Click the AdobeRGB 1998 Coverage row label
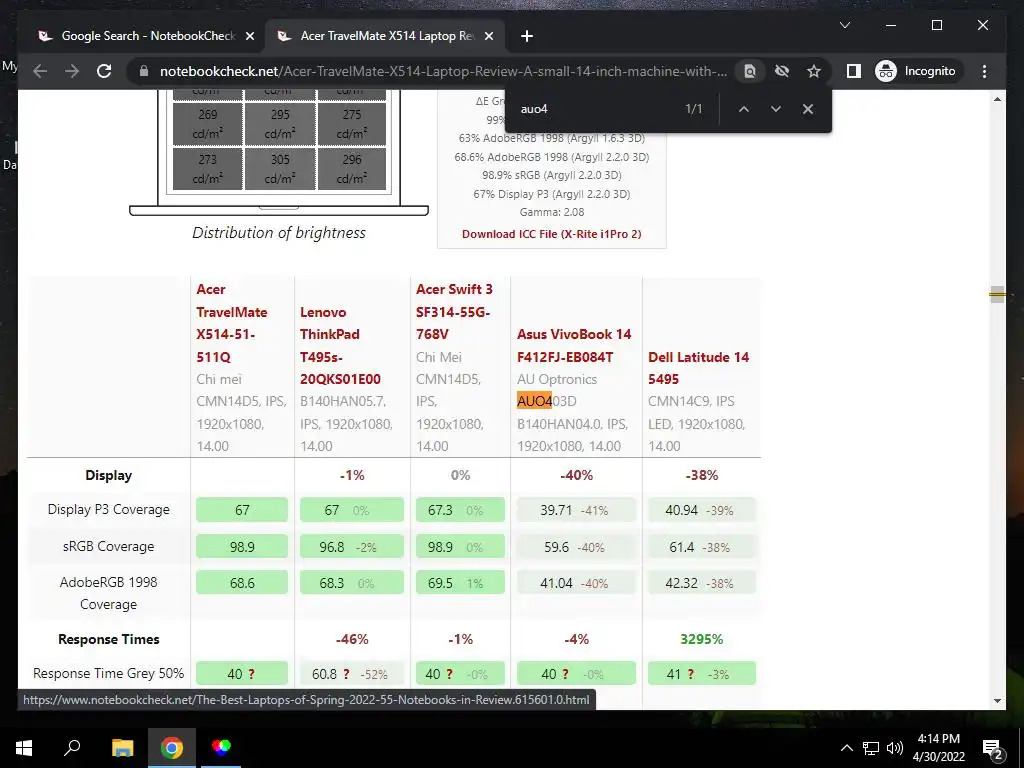This screenshot has height=768, width=1024. pos(108,593)
